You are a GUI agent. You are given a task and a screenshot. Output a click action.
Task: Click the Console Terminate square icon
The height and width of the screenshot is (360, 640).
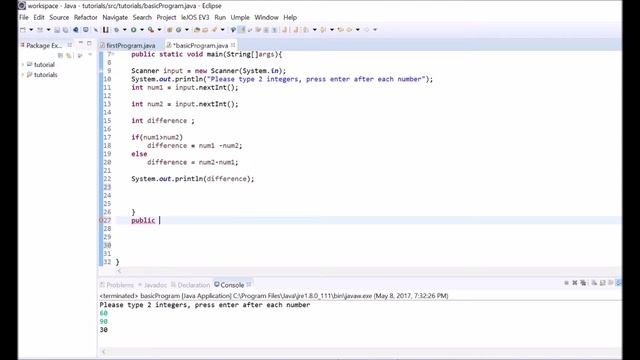(x=566, y=283)
